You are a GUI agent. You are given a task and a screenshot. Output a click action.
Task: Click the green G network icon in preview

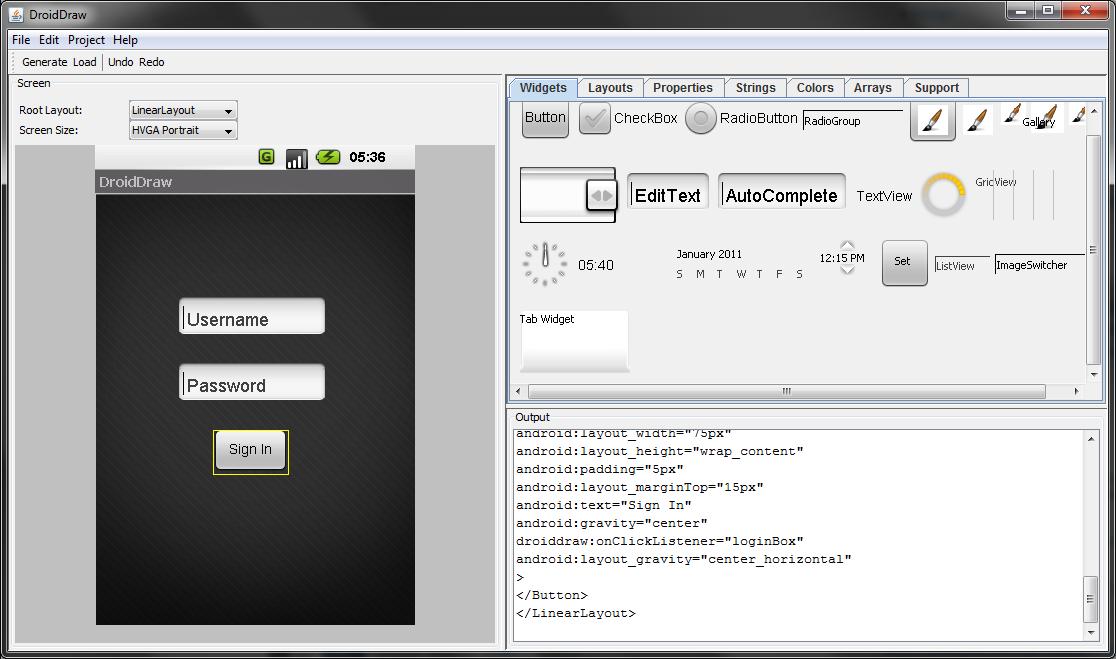[266, 157]
